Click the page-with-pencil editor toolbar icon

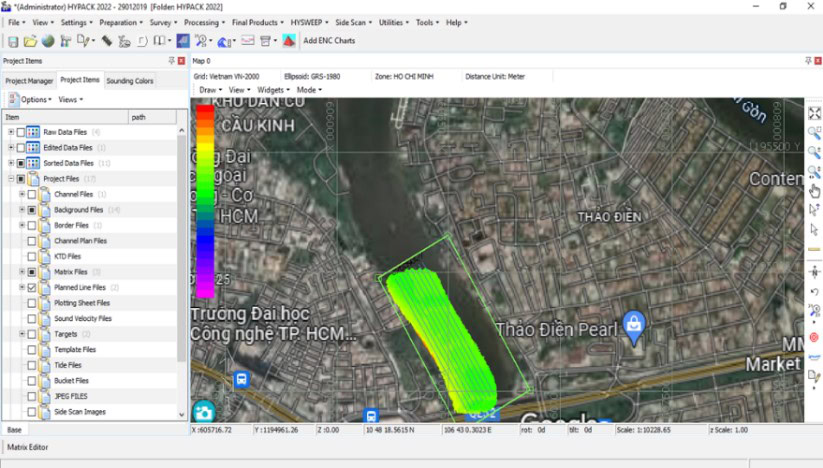83,41
